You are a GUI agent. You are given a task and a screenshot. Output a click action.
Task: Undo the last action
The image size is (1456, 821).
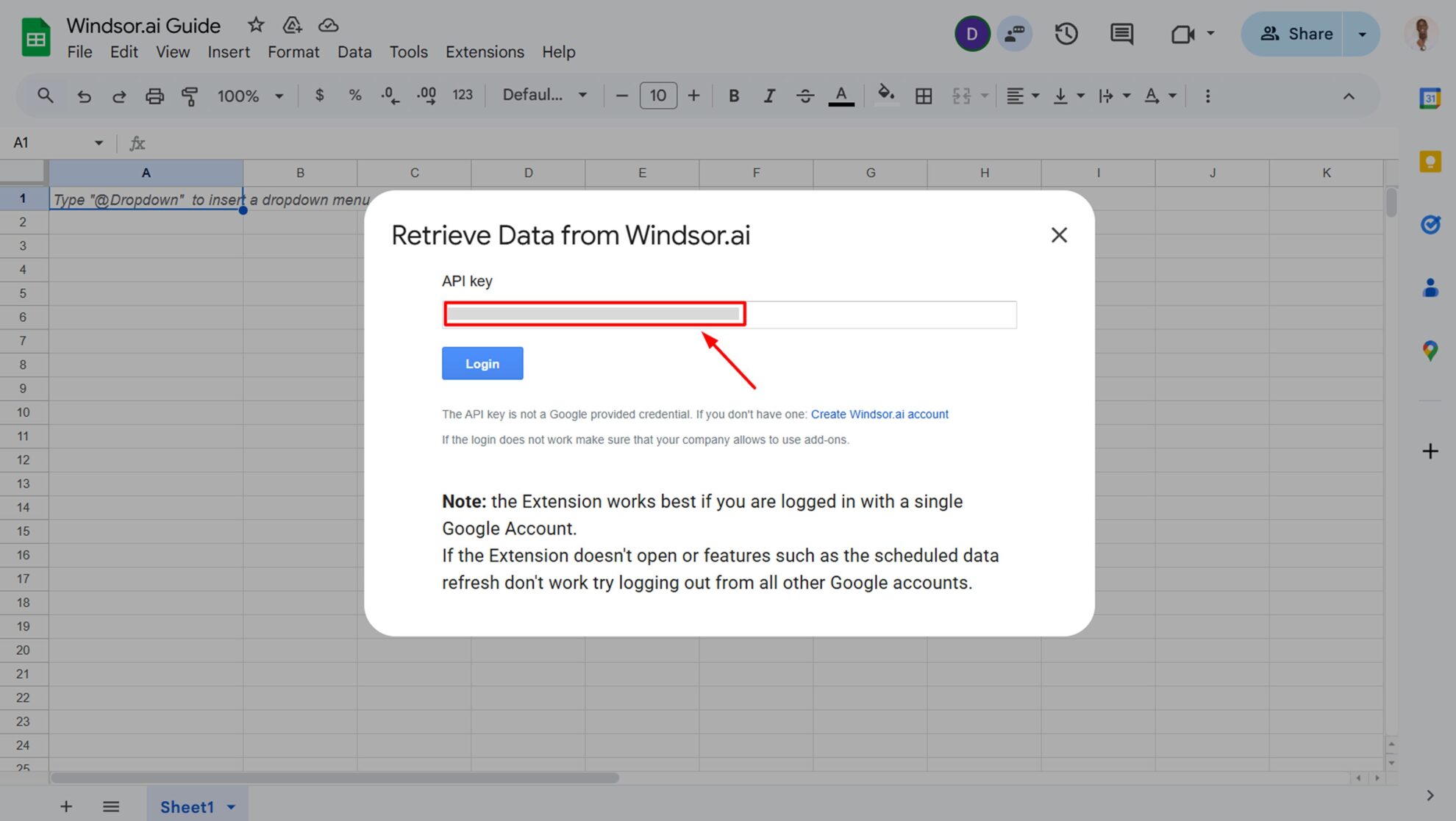tap(84, 96)
